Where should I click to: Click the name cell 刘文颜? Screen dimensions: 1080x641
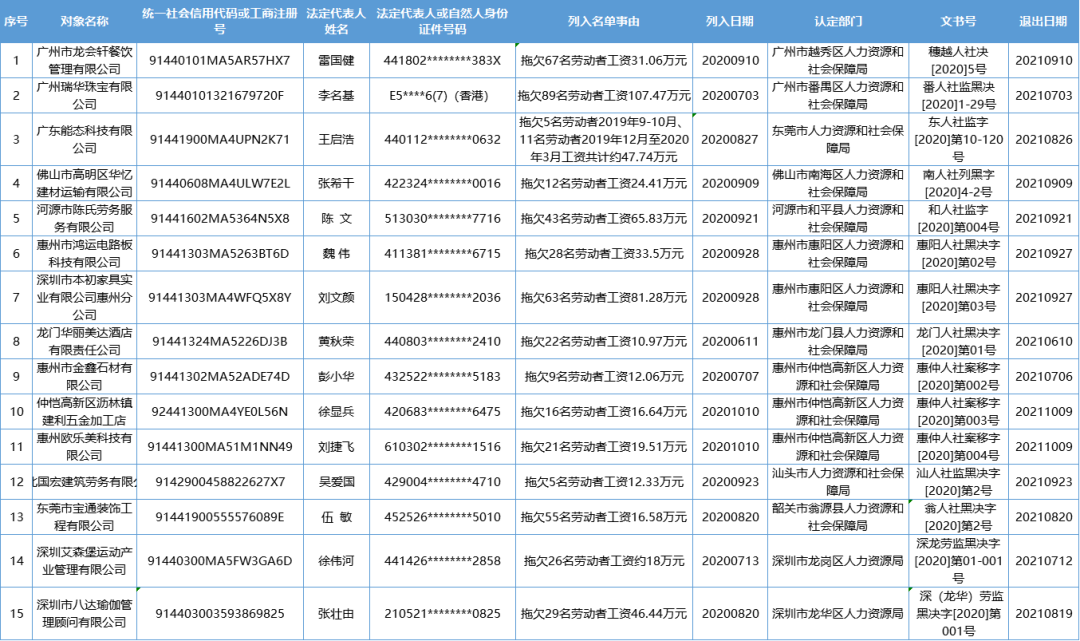(x=336, y=297)
